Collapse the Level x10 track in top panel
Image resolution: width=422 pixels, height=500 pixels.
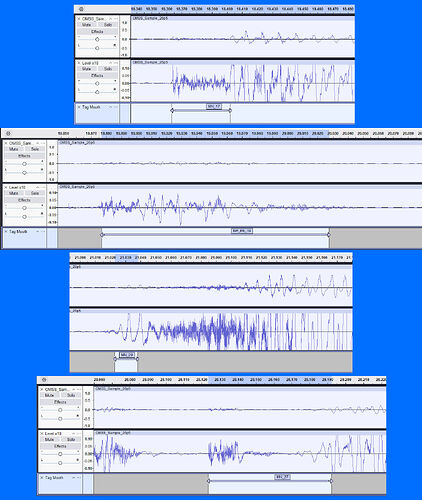click(x=110, y=63)
